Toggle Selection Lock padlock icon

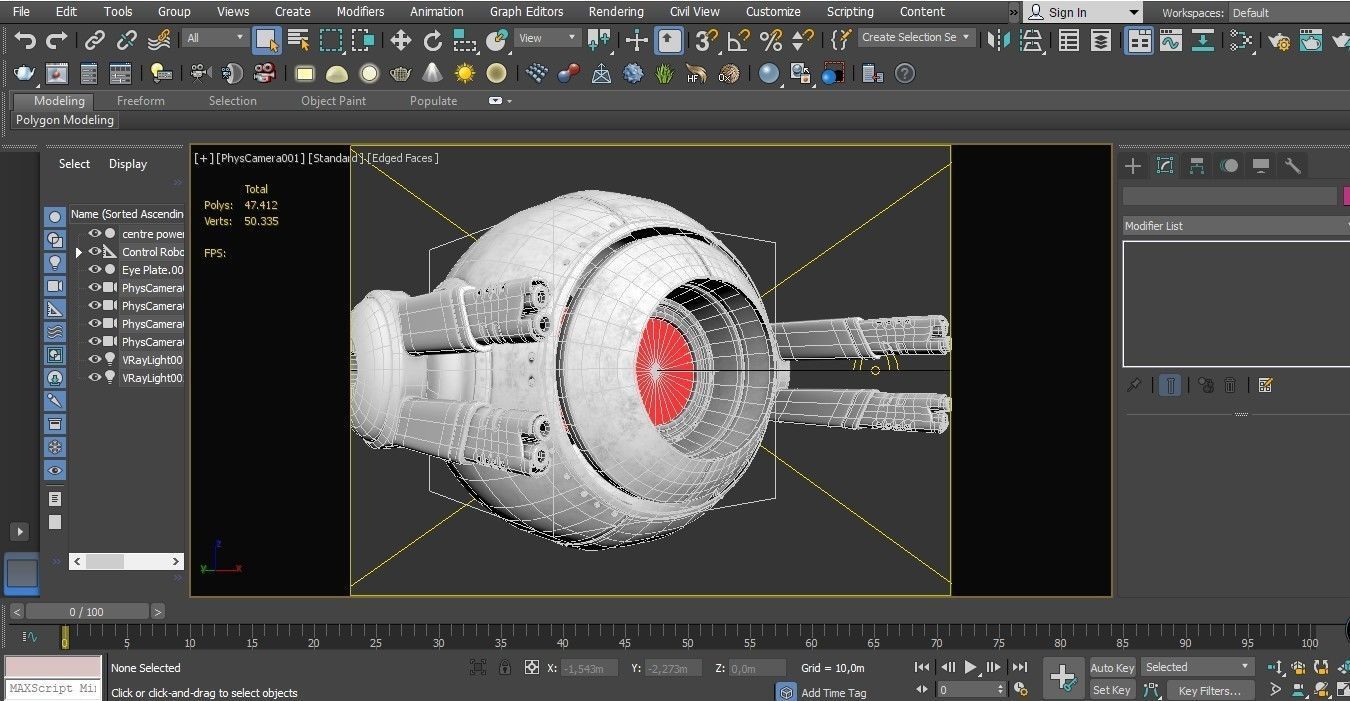505,667
